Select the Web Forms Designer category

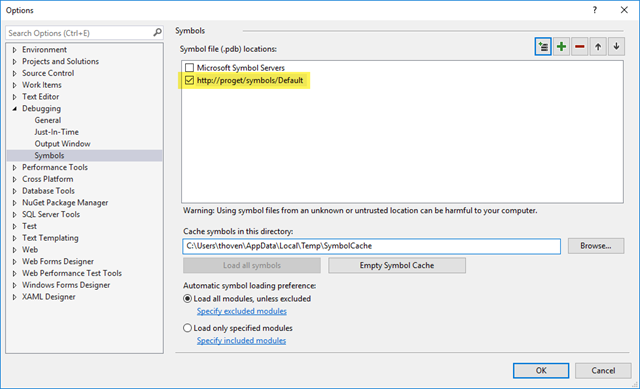click(58, 262)
